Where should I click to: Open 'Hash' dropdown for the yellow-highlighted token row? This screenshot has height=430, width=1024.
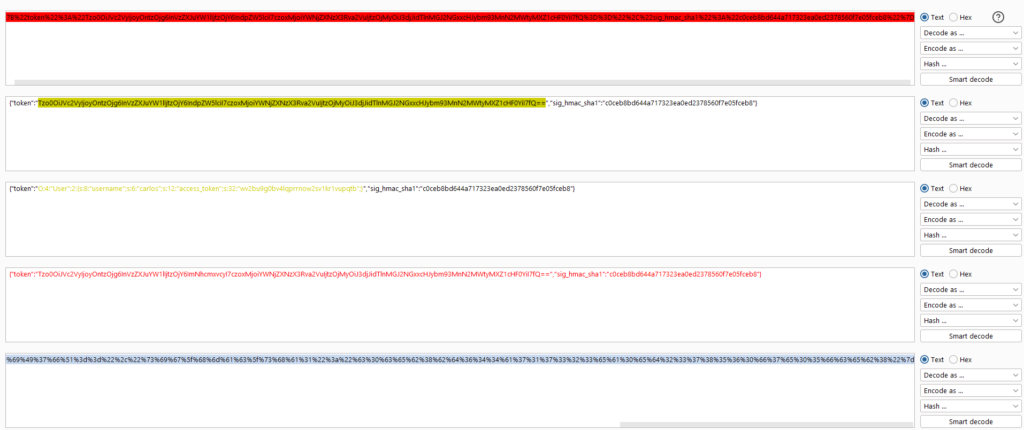(x=970, y=150)
